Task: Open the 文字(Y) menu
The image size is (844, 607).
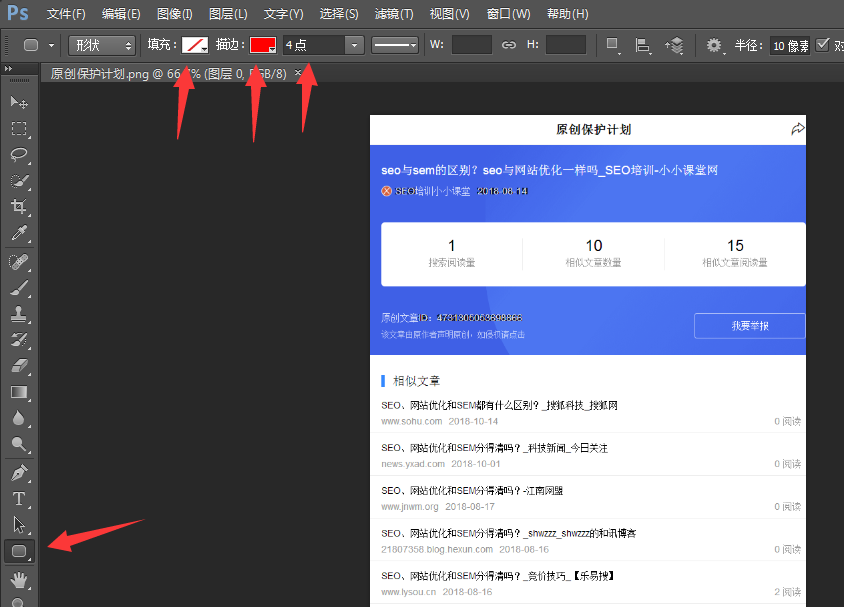Action: pyautogui.click(x=284, y=13)
